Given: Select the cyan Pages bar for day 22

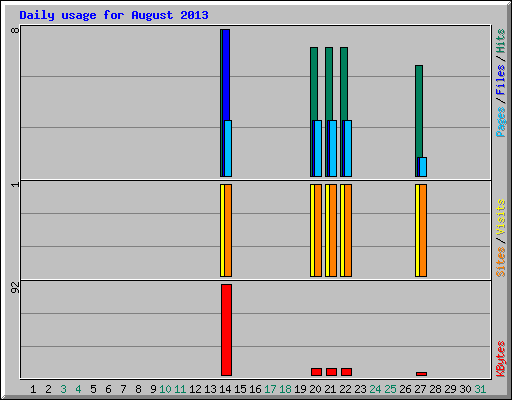Looking at the screenshot, I should point(348,148).
